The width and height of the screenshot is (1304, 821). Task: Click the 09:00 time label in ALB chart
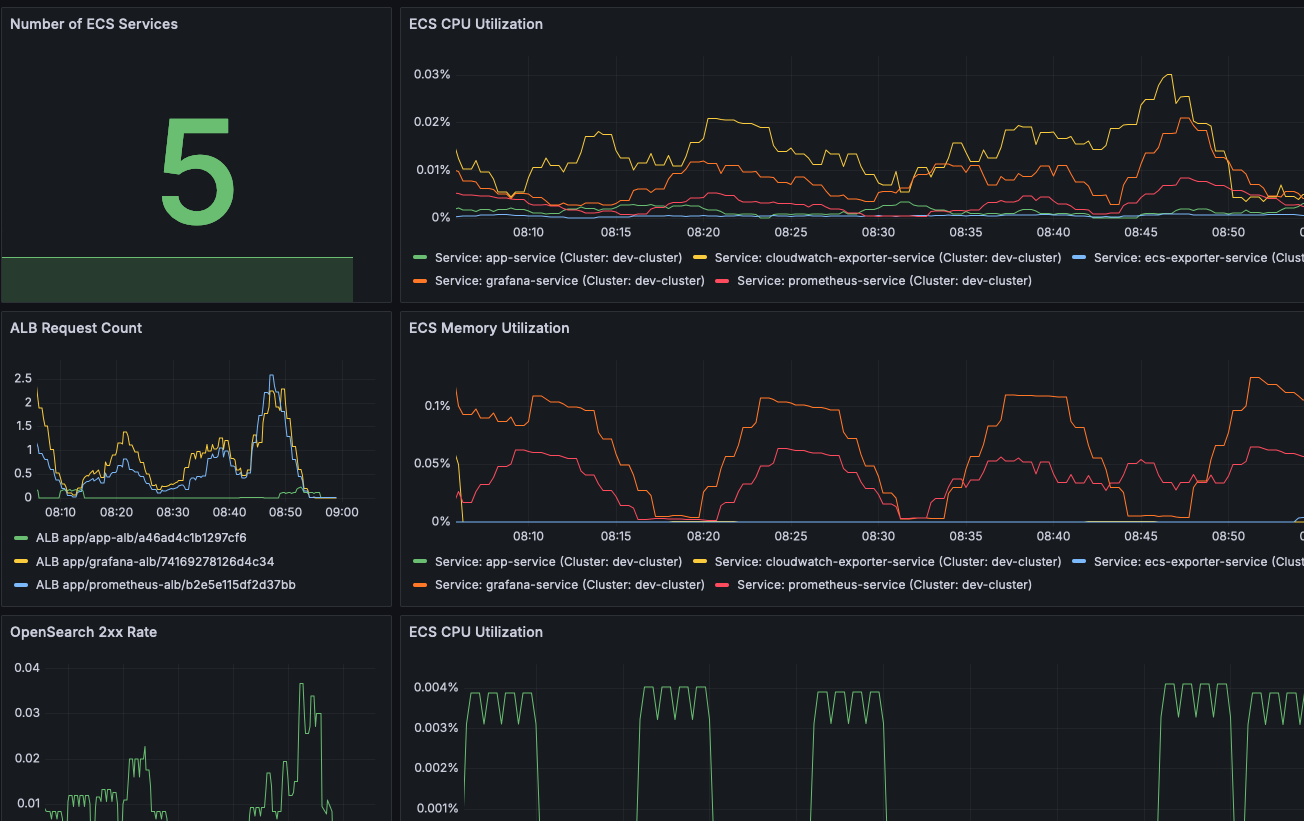tap(342, 512)
